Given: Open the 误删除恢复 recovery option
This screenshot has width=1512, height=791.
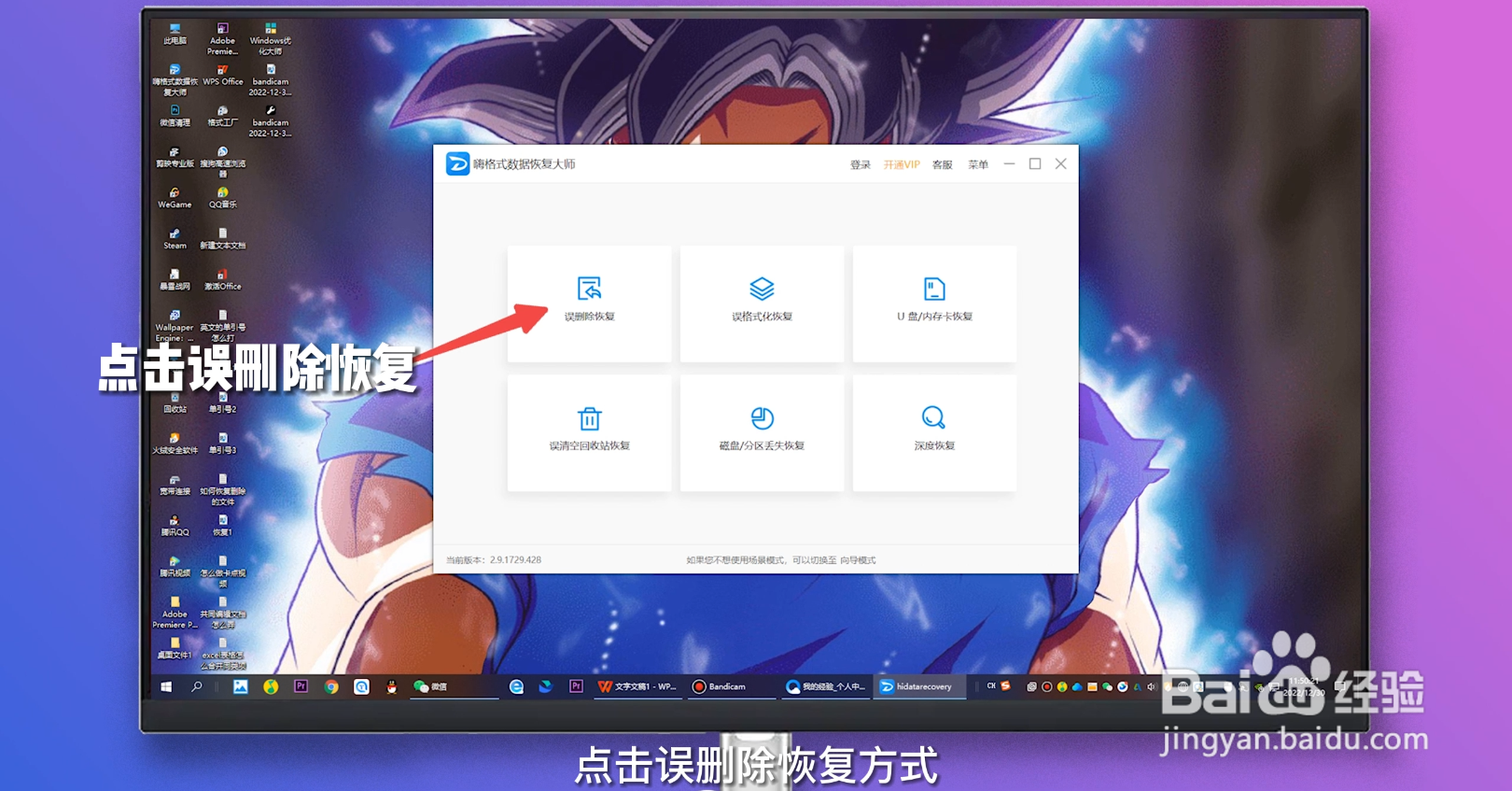Looking at the screenshot, I should [589, 304].
